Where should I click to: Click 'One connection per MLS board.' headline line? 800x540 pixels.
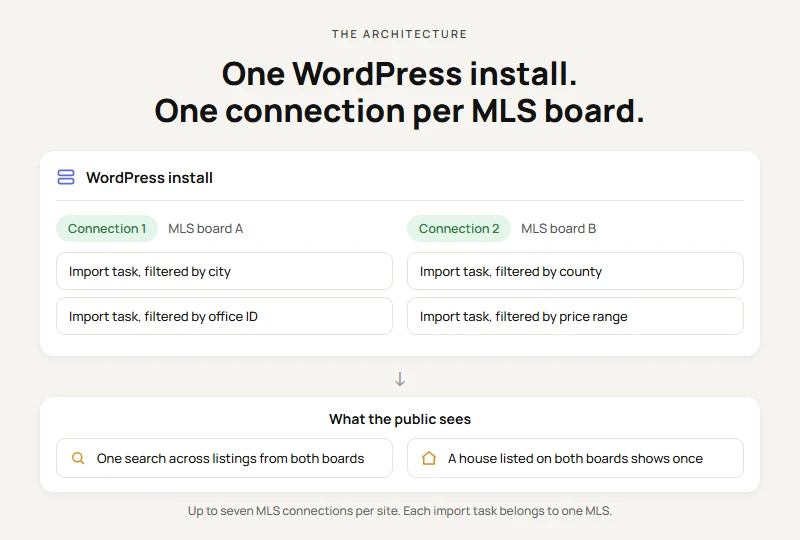click(x=399, y=111)
